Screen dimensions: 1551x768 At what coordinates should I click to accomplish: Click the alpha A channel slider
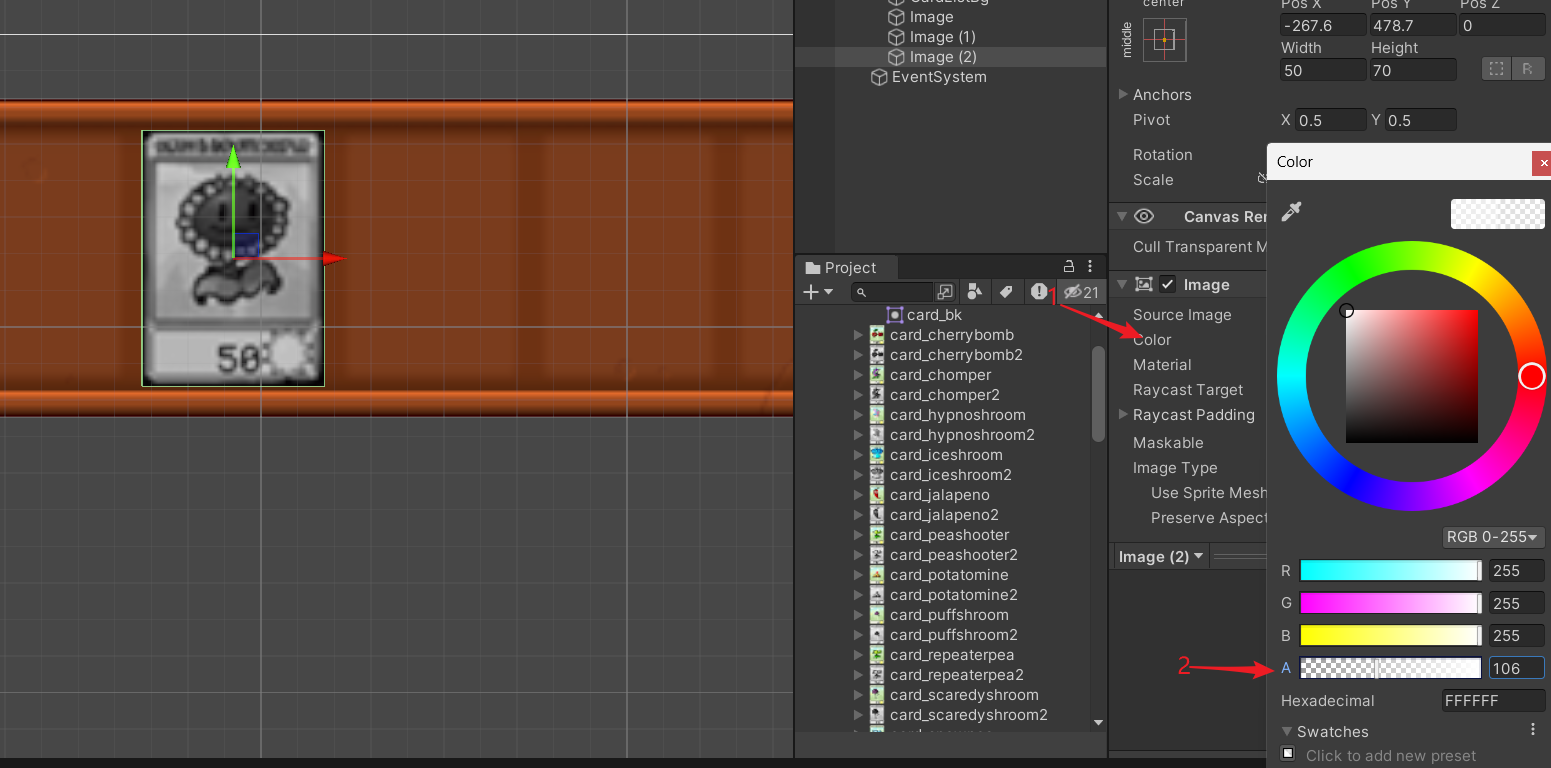click(x=1390, y=668)
